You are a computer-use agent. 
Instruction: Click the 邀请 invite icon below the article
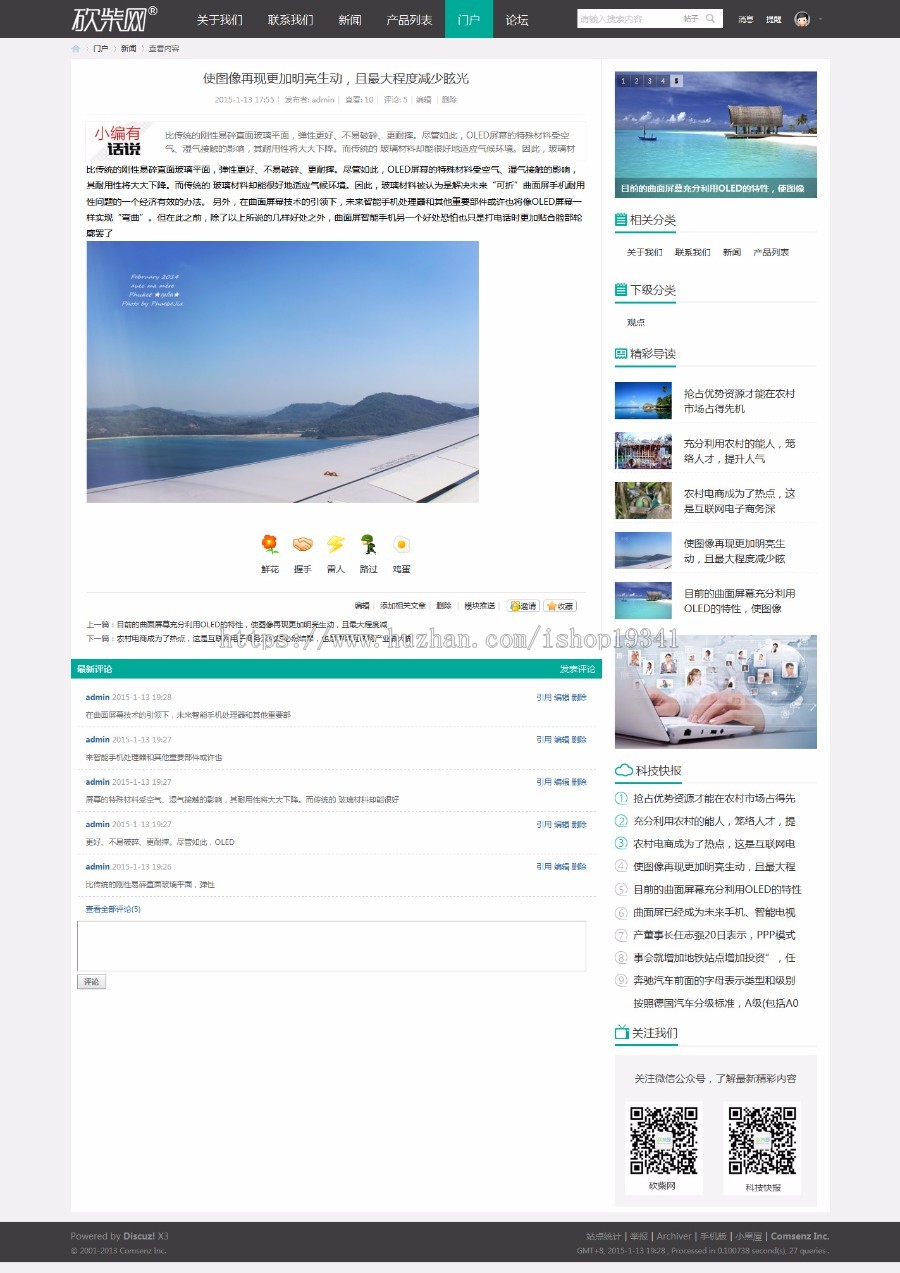click(x=521, y=605)
